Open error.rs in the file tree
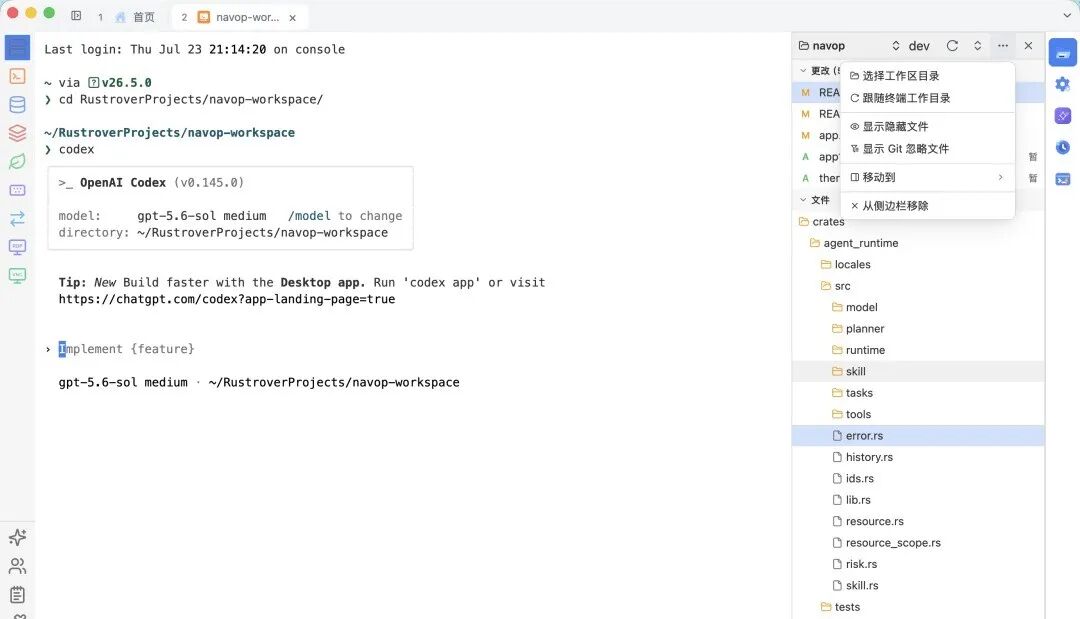This screenshot has height=619, width=1080. 918,435
